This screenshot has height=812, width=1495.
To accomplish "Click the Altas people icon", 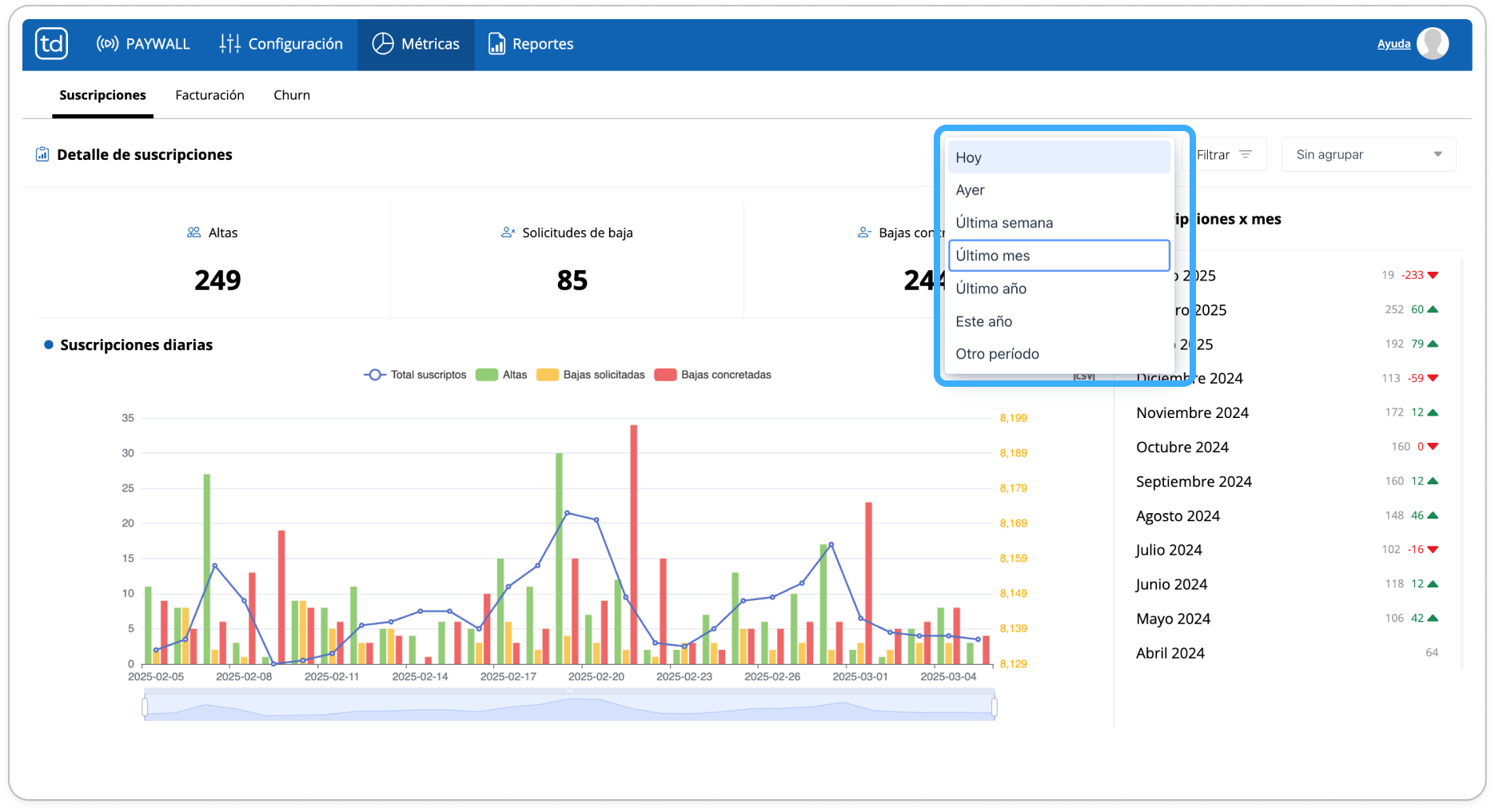I will (x=193, y=233).
